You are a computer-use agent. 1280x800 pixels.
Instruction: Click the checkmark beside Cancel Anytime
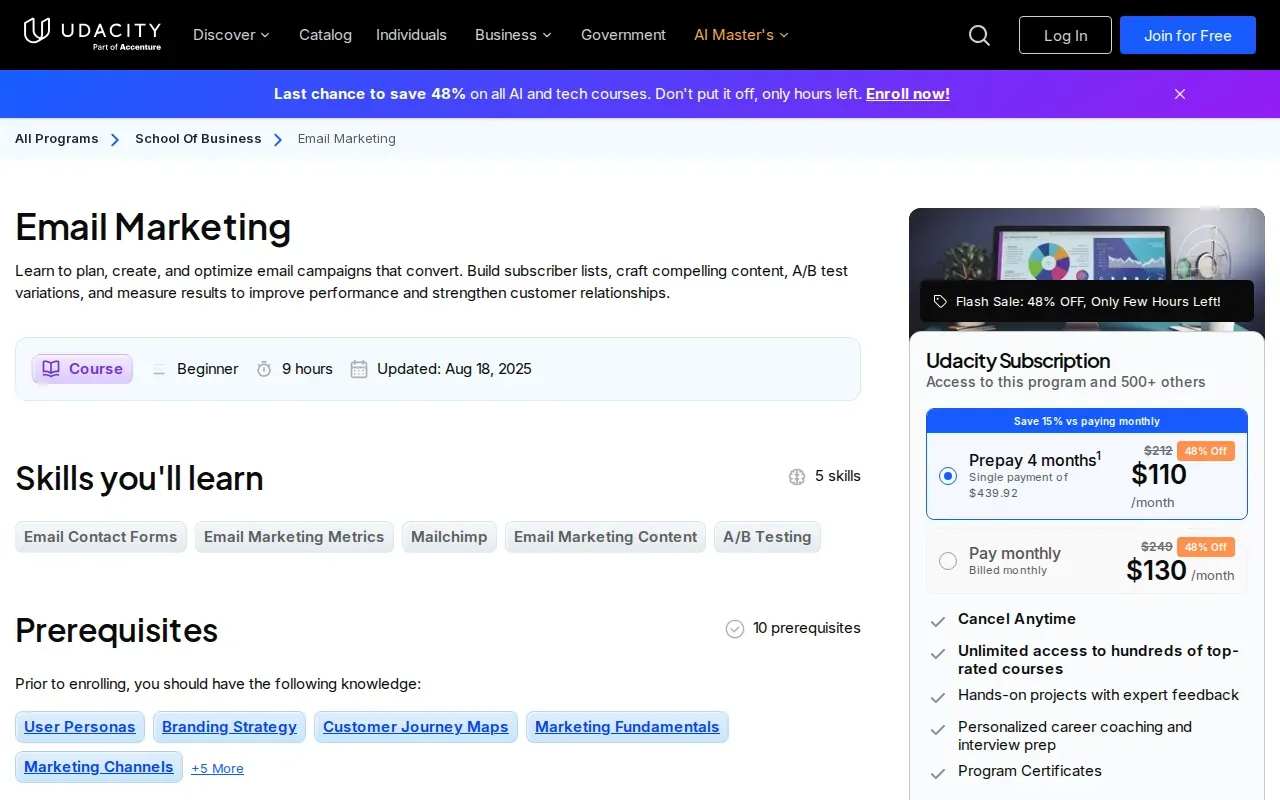click(x=938, y=621)
